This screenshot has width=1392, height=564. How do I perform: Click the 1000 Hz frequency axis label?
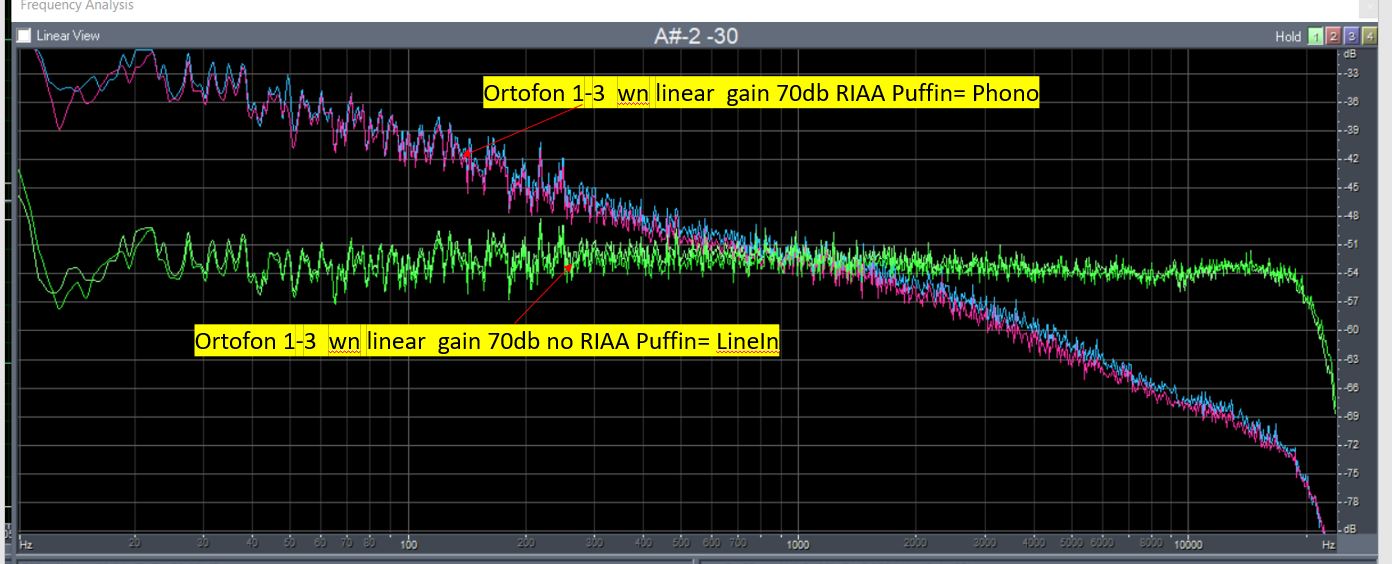coord(797,545)
